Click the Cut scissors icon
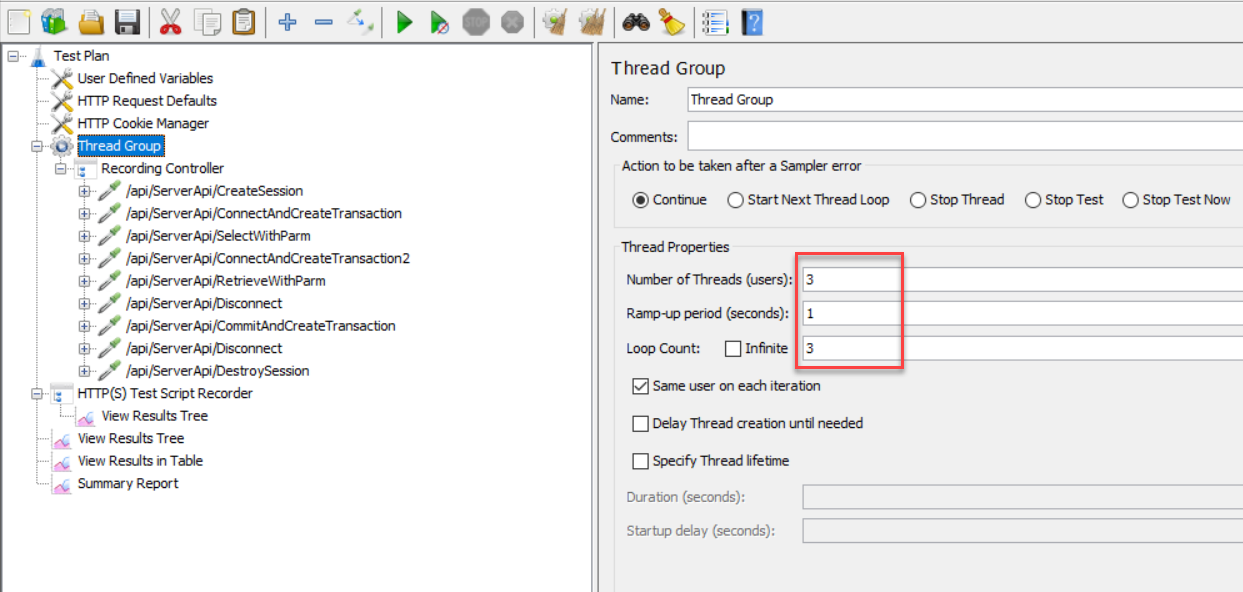 (171, 22)
